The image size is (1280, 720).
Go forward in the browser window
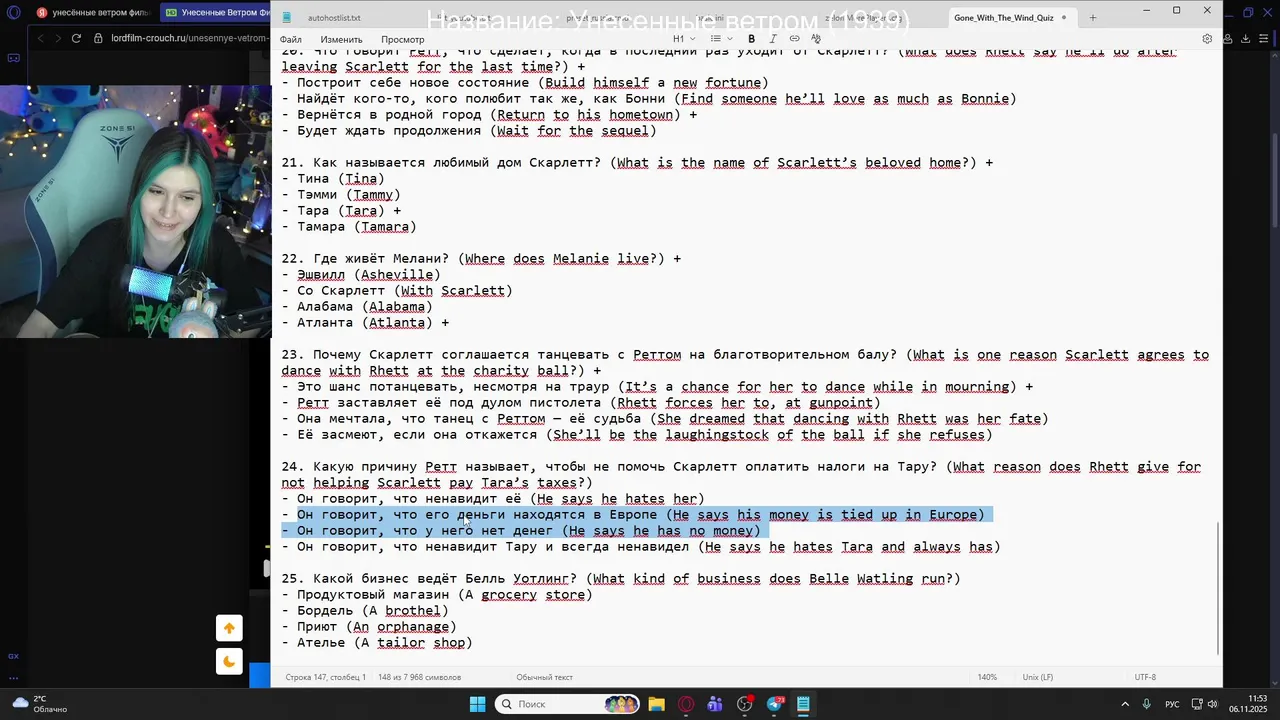(57, 38)
